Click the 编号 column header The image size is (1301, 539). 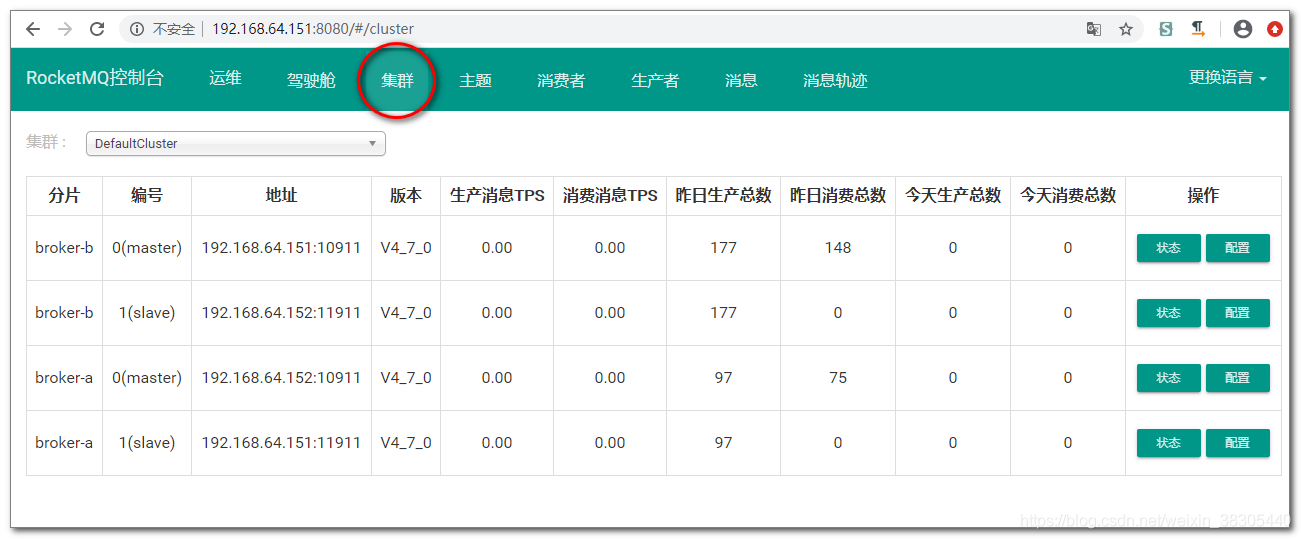tap(147, 196)
